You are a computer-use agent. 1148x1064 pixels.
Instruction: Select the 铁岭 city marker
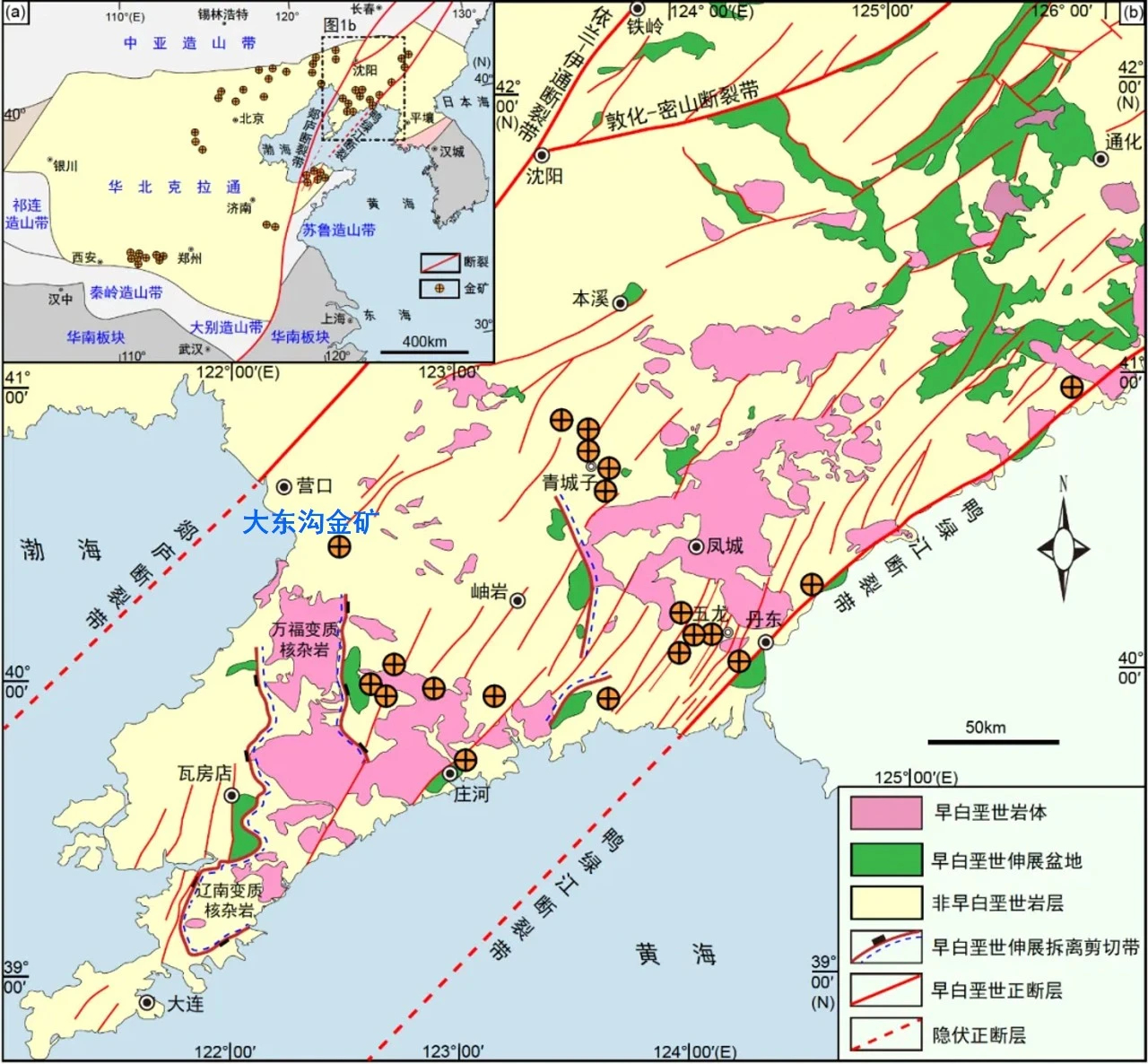point(638,8)
